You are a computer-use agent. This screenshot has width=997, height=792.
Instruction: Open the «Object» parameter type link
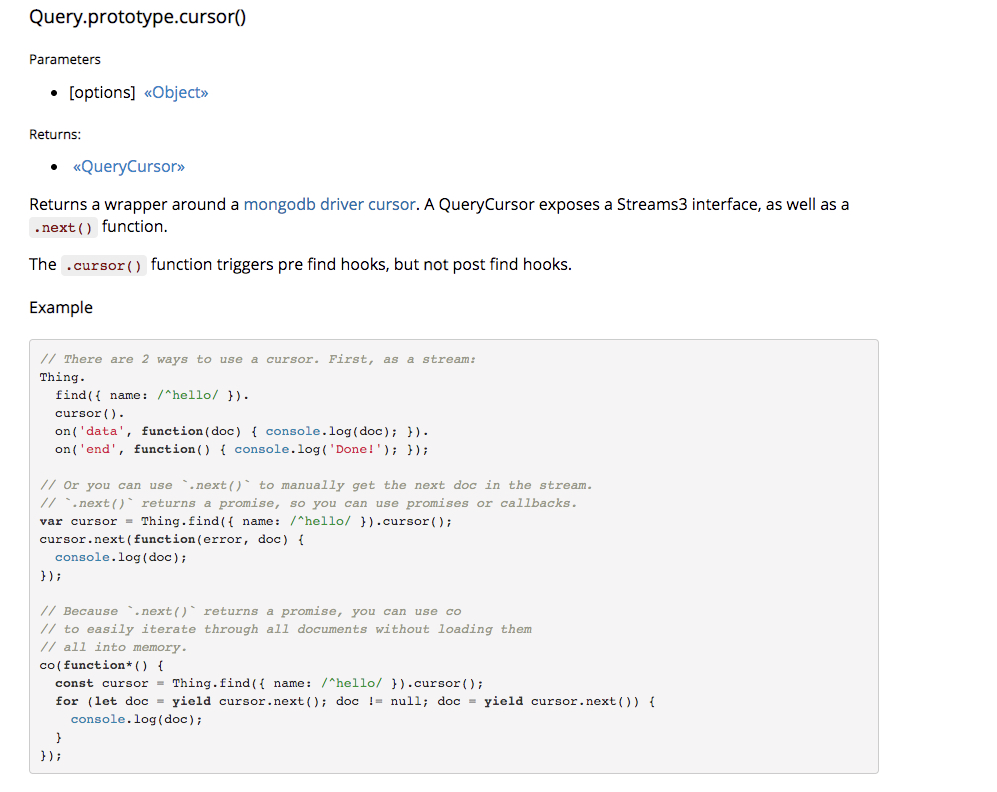point(176,92)
